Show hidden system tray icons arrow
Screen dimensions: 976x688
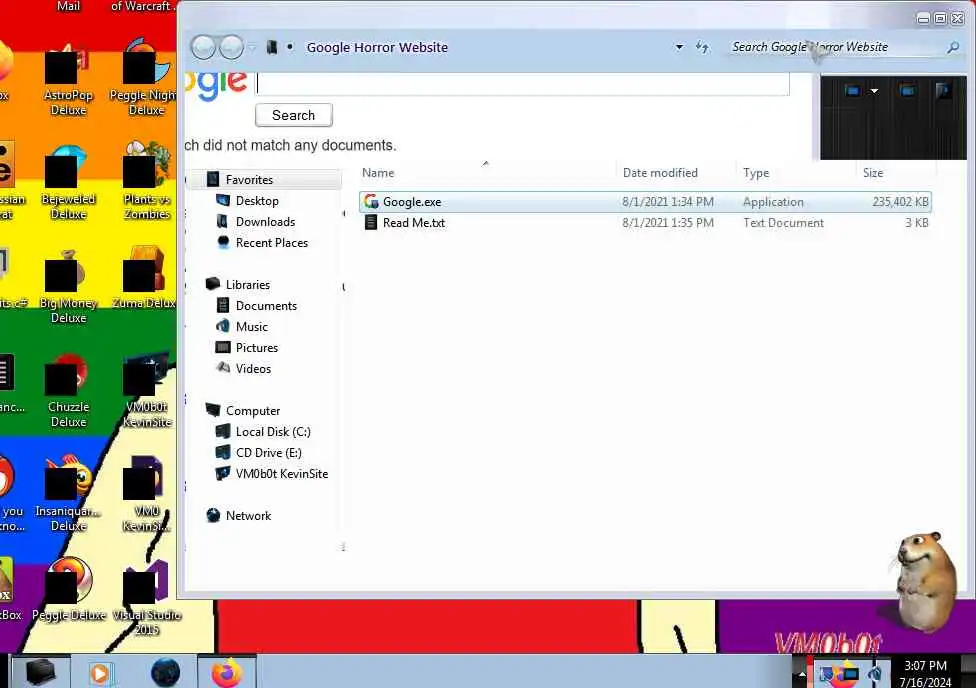point(802,674)
